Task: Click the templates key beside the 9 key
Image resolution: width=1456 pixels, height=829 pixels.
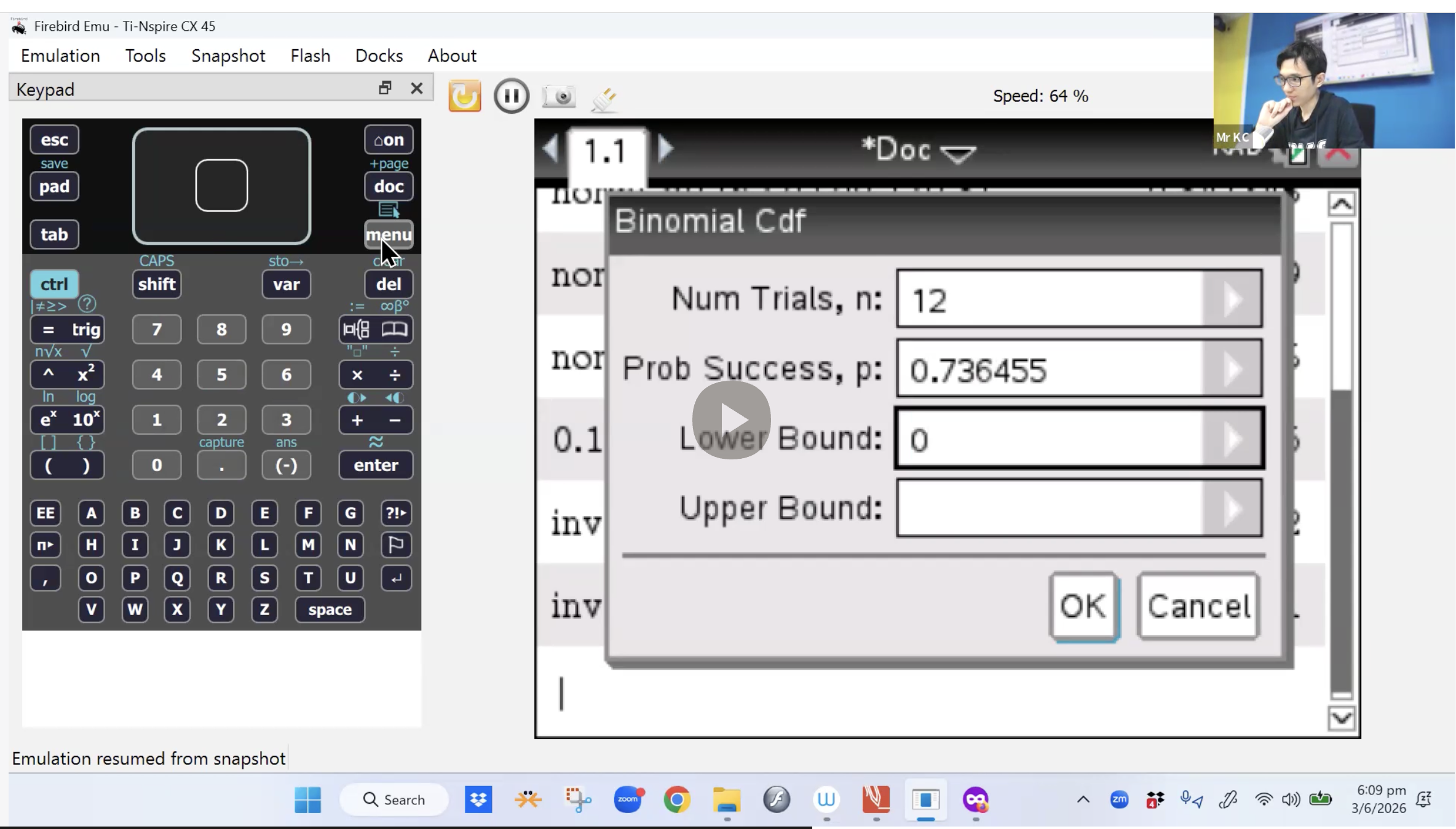Action: (x=357, y=330)
